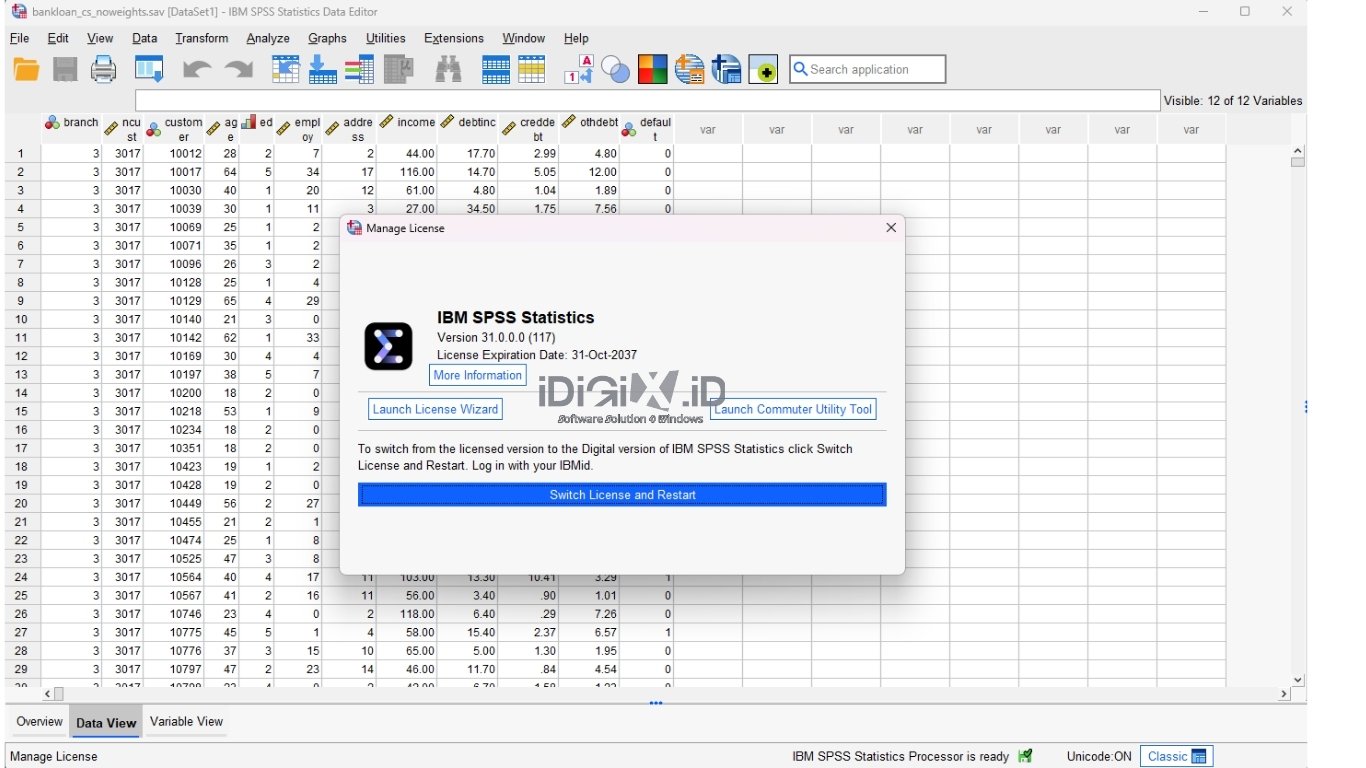Switch to the Variable View tab
1366x768 pixels.
coord(186,721)
